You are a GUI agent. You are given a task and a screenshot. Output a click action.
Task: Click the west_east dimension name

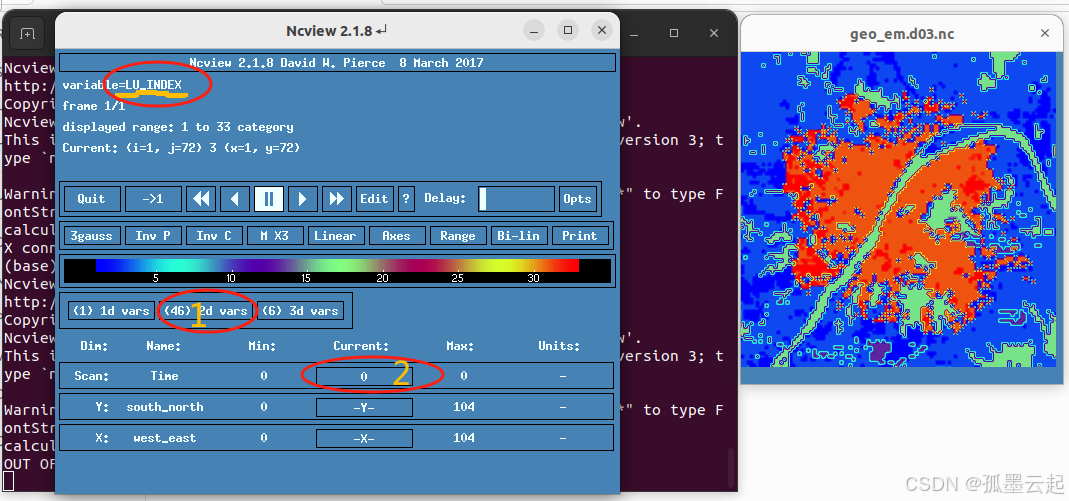tap(165, 438)
